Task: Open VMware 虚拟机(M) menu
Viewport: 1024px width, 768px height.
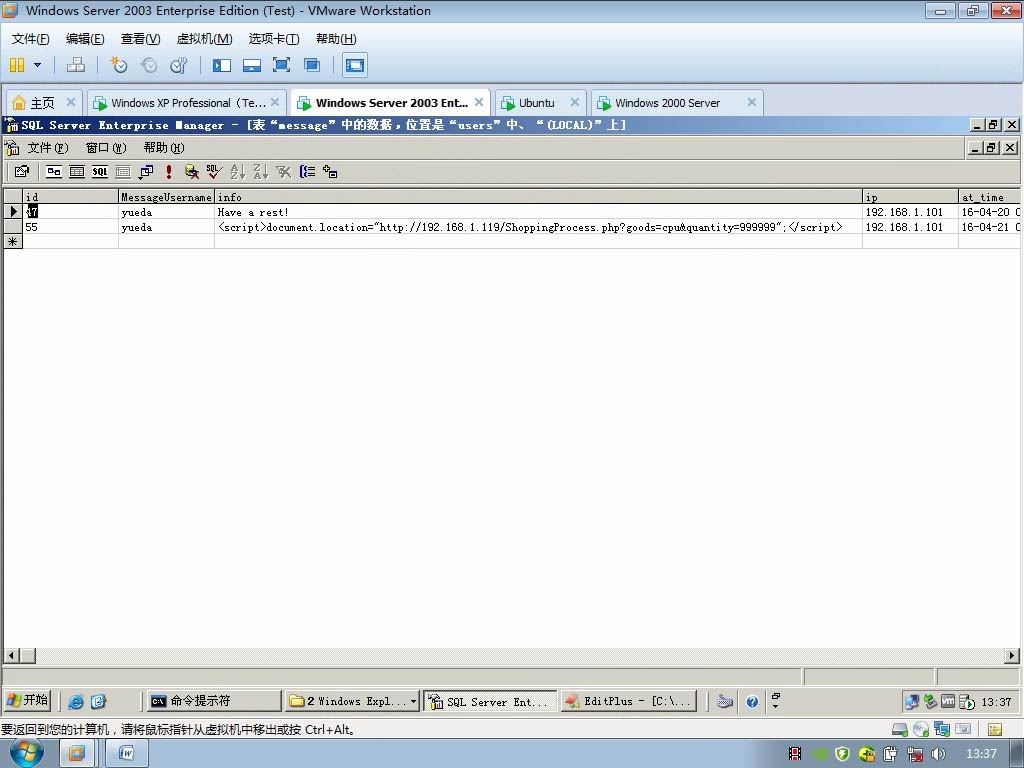Action: click(204, 39)
